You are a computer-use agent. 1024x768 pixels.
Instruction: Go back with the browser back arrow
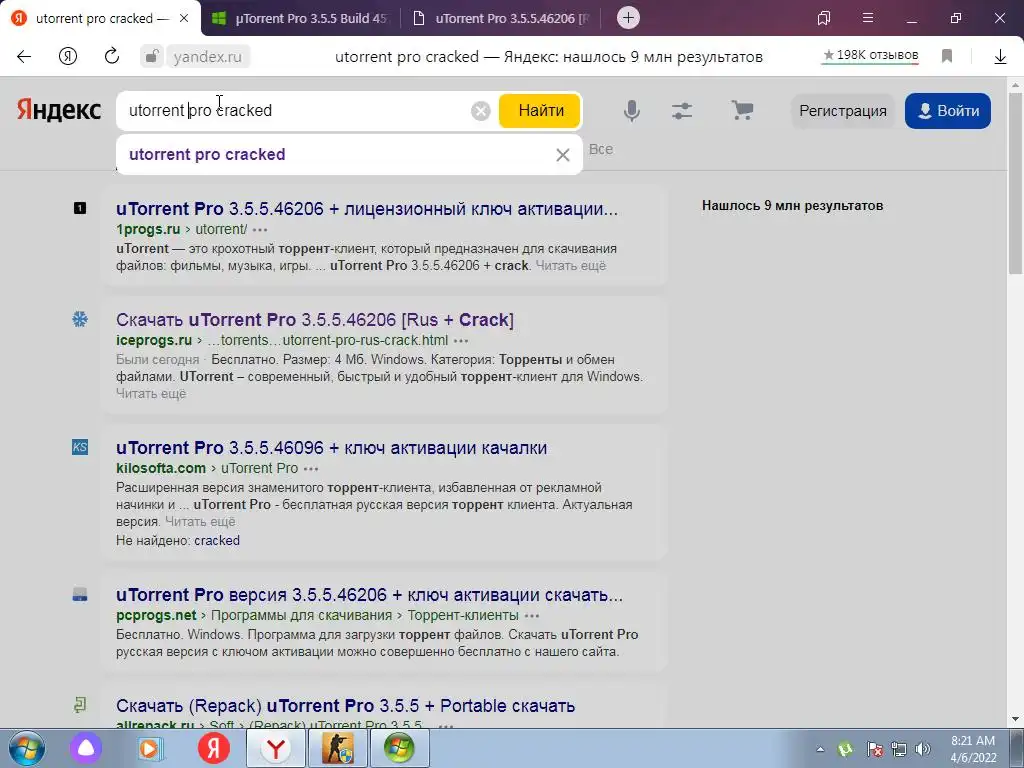[x=24, y=57]
